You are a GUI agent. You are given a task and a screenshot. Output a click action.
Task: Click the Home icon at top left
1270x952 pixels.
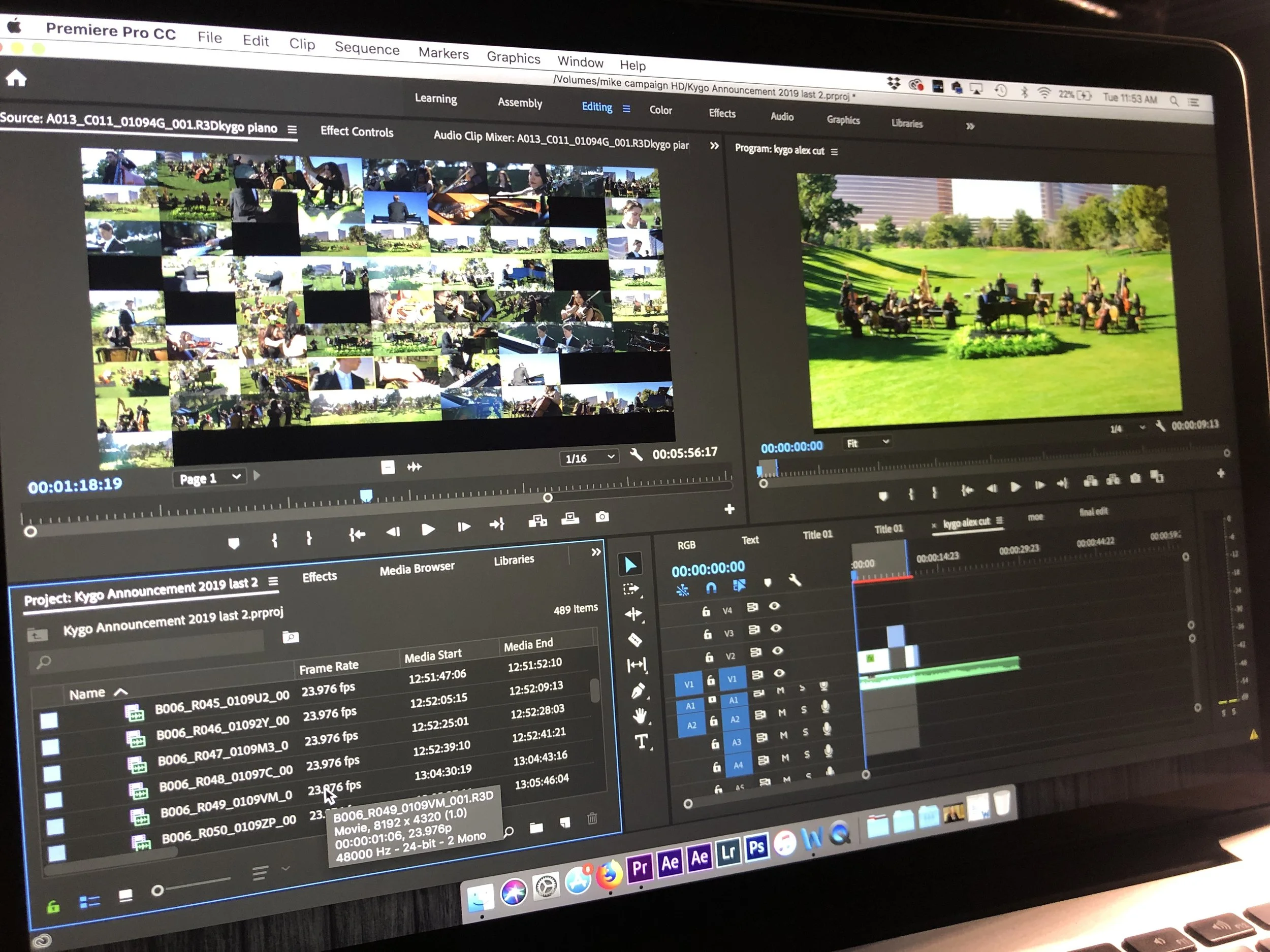click(16, 78)
